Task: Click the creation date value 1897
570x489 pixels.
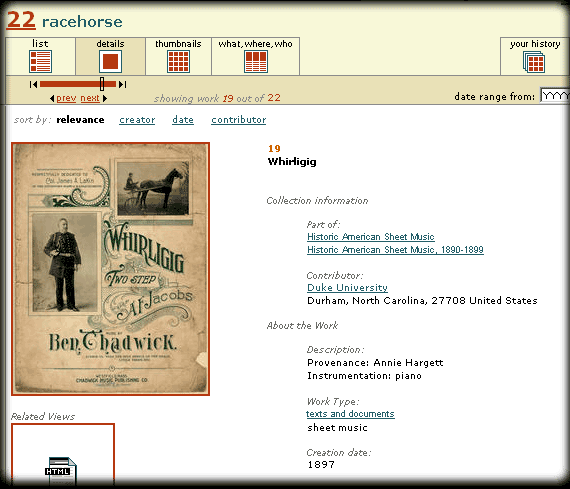Action: 321,465
